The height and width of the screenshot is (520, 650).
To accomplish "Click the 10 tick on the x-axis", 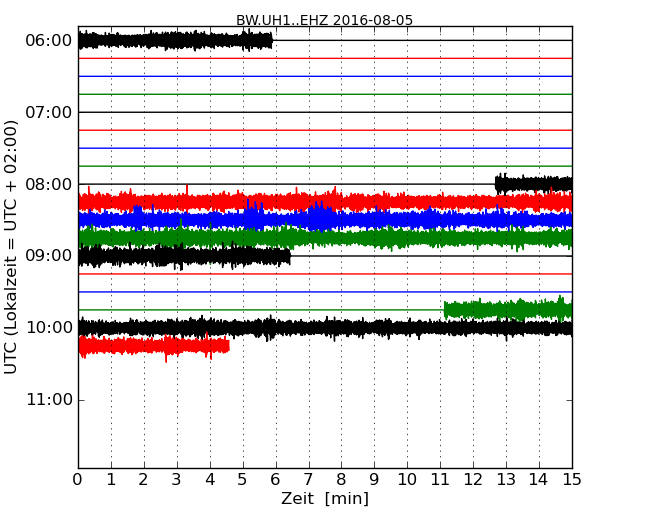I will 407,480.
